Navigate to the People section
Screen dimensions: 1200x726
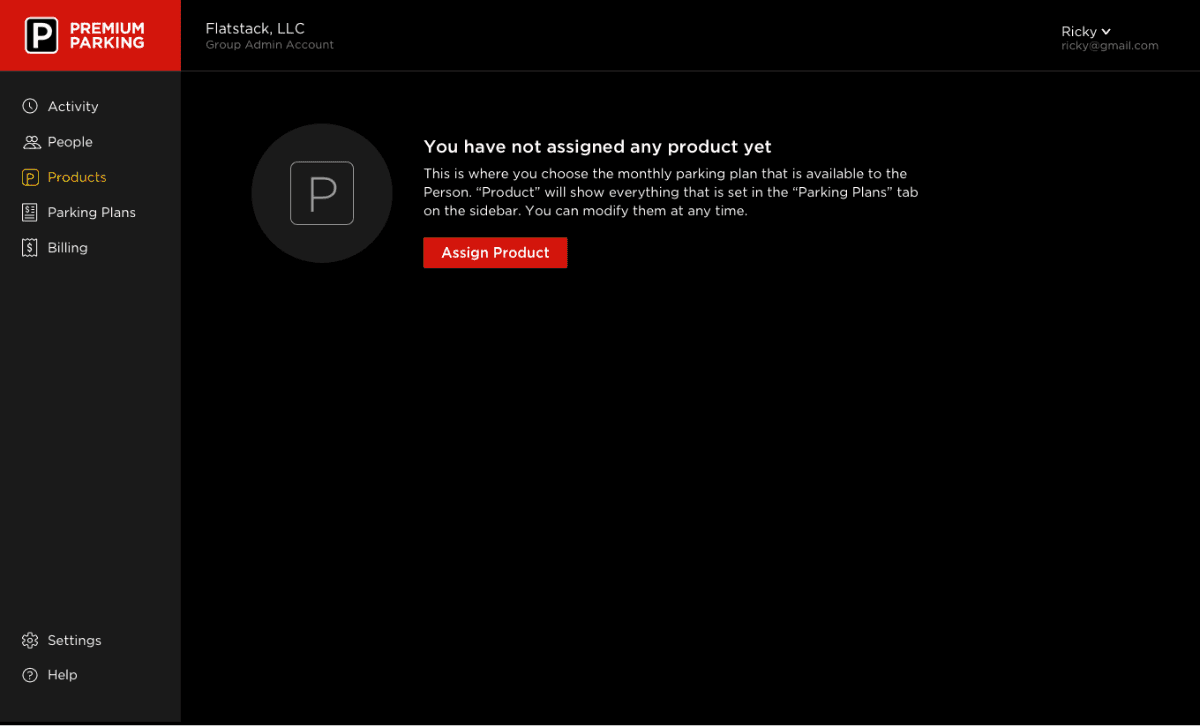pos(68,141)
